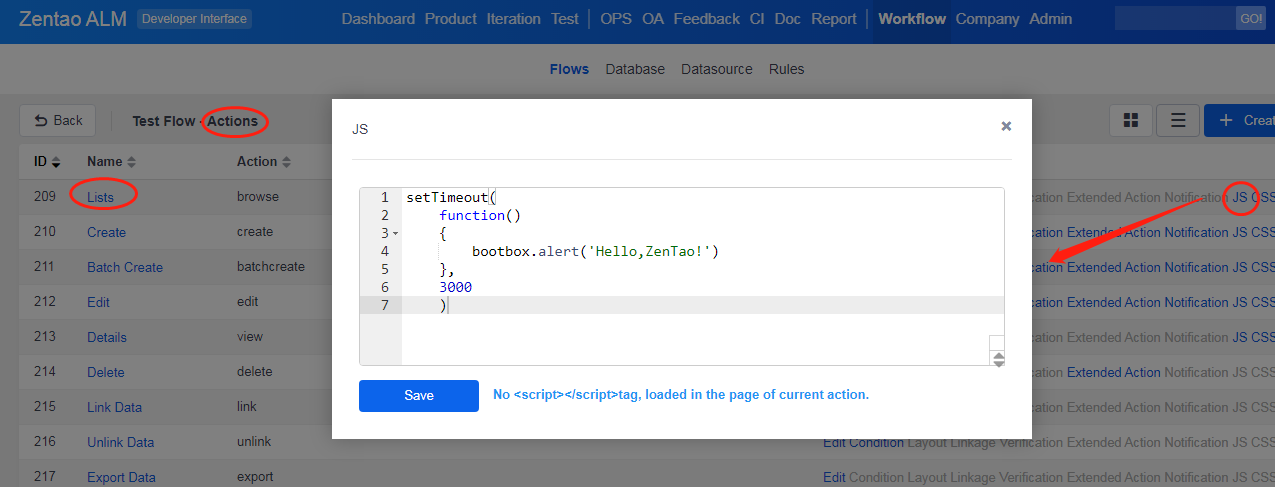Collapse the code fold arrow on line 3

(x=395, y=234)
